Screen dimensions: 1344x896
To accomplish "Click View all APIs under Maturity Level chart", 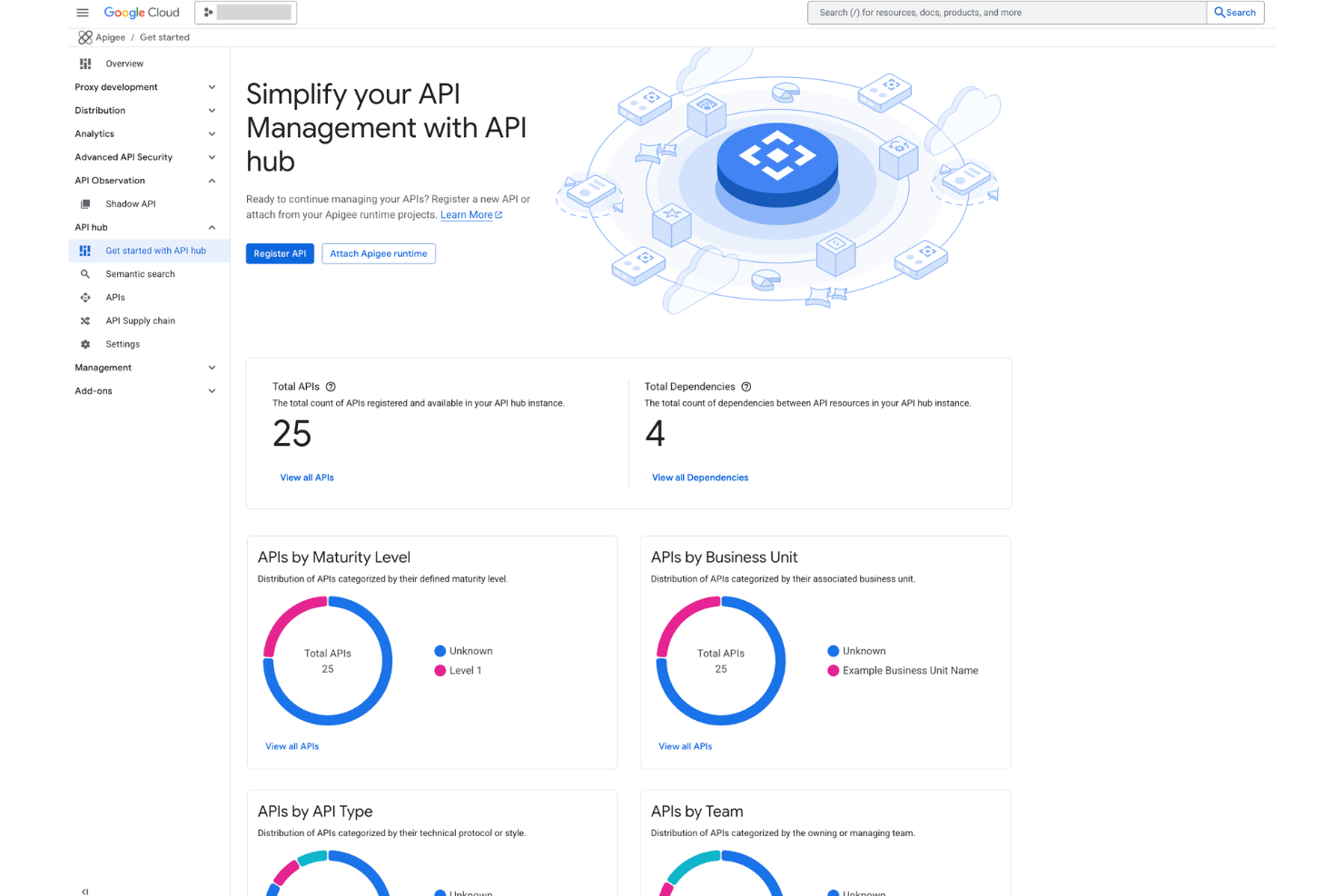I will pos(292,746).
